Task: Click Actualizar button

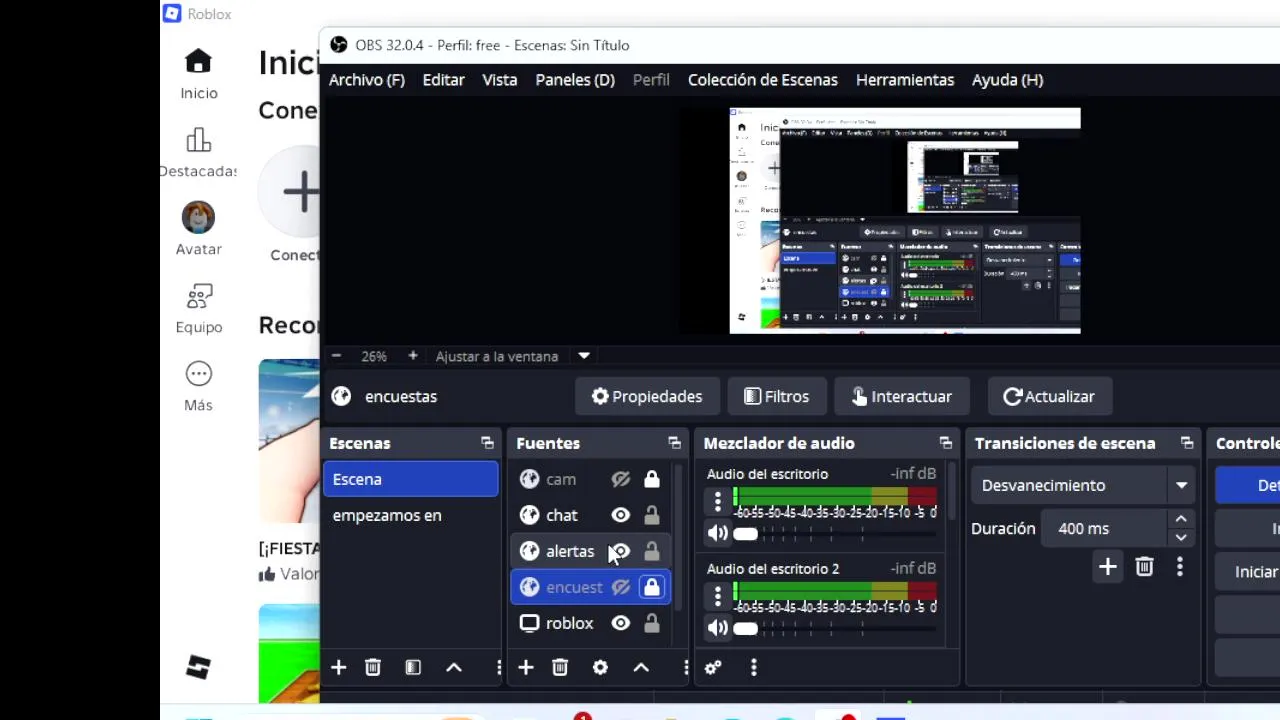Action: tap(1049, 397)
